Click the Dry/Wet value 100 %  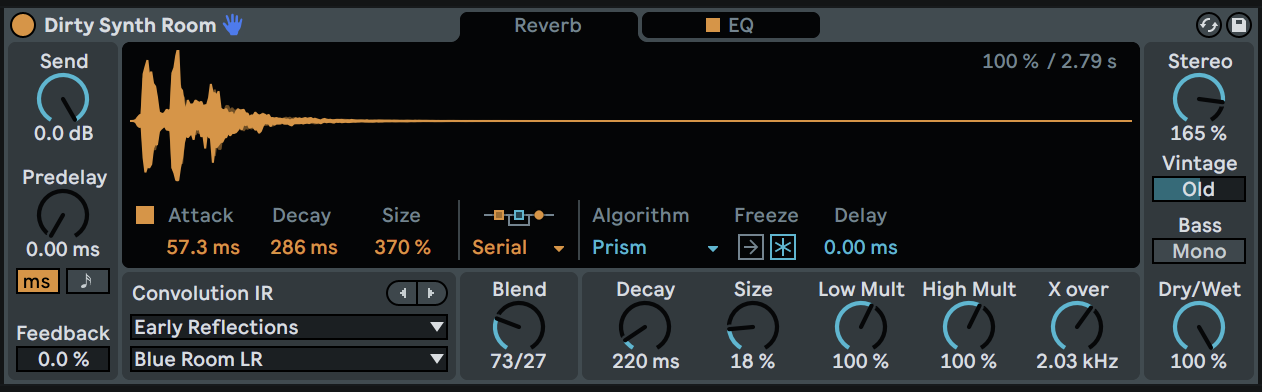tap(1199, 361)
